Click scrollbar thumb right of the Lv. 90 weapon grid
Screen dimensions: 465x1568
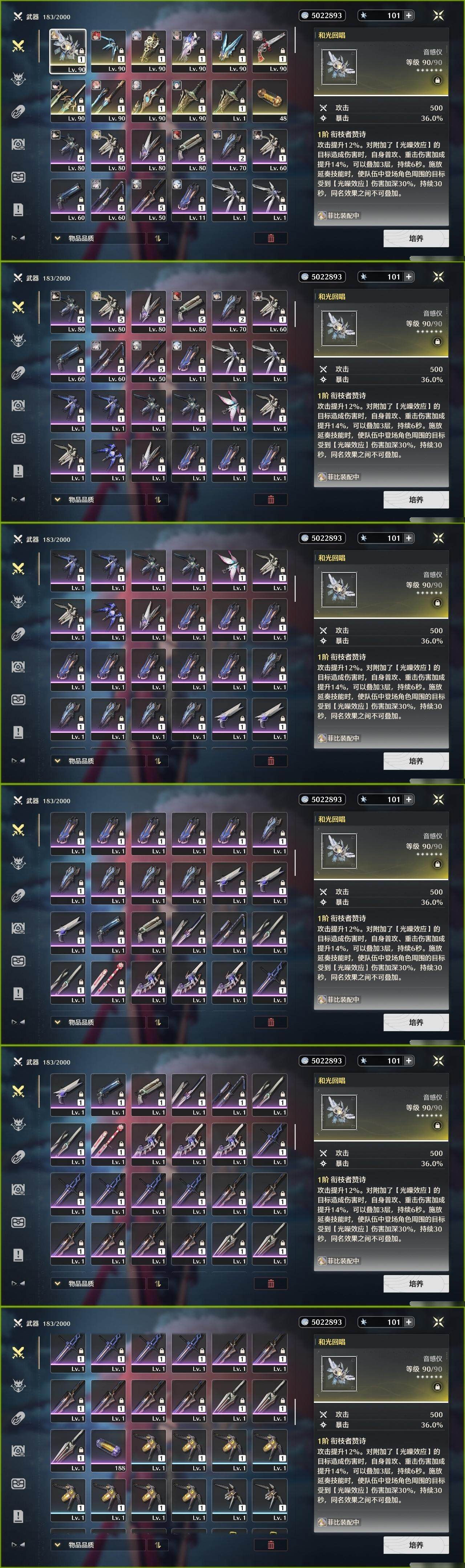point(295,40)
